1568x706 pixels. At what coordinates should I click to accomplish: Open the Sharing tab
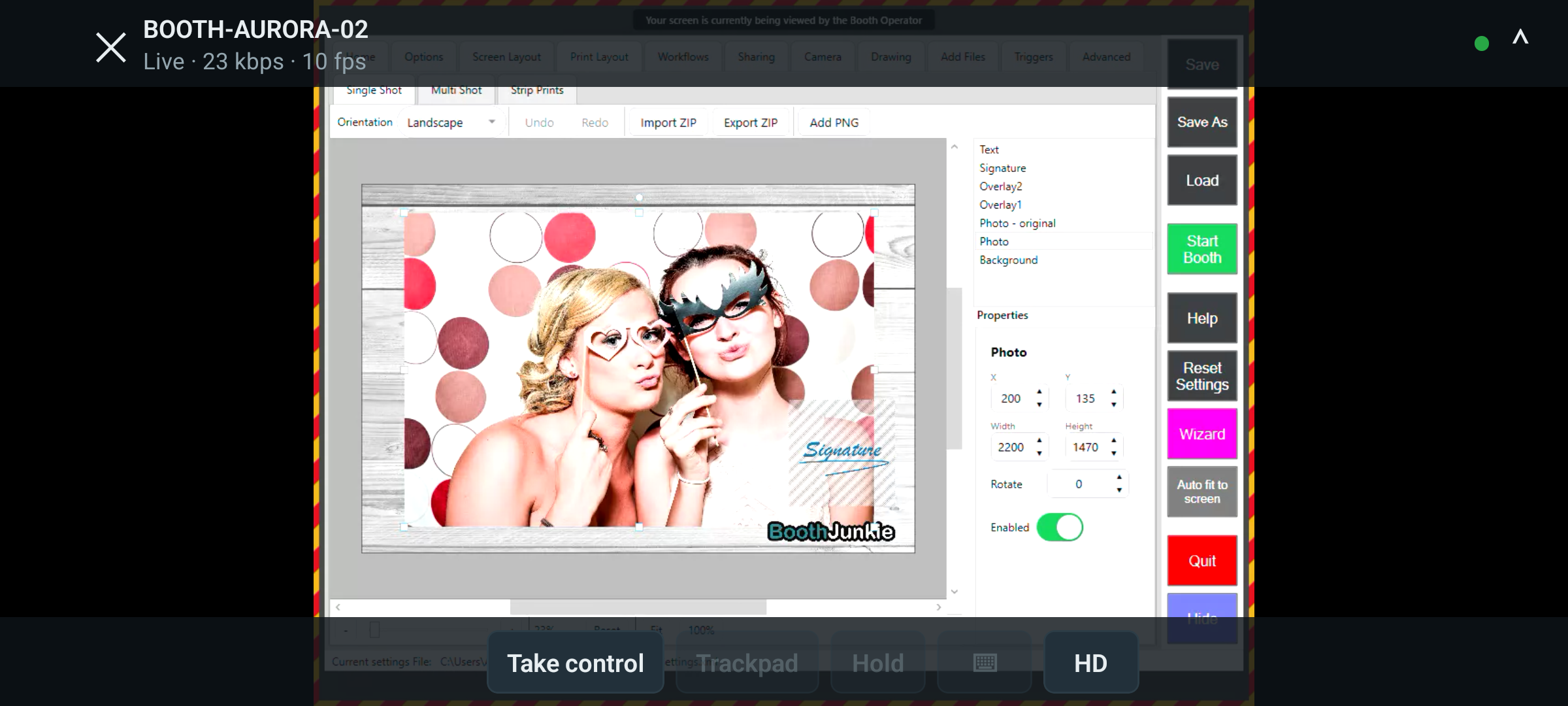coord(756,57)
